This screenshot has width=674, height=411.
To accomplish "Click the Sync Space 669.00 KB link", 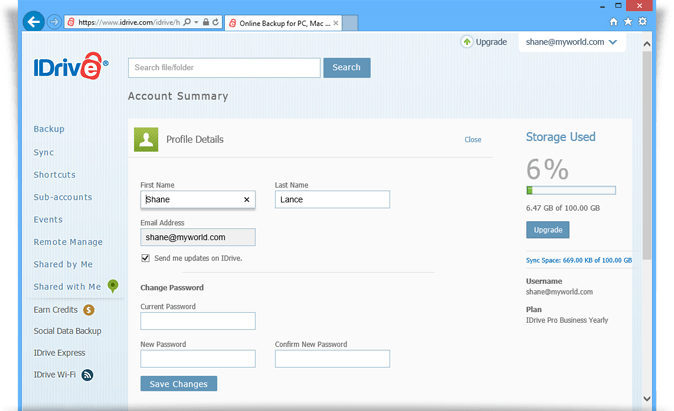I will 579,260.
